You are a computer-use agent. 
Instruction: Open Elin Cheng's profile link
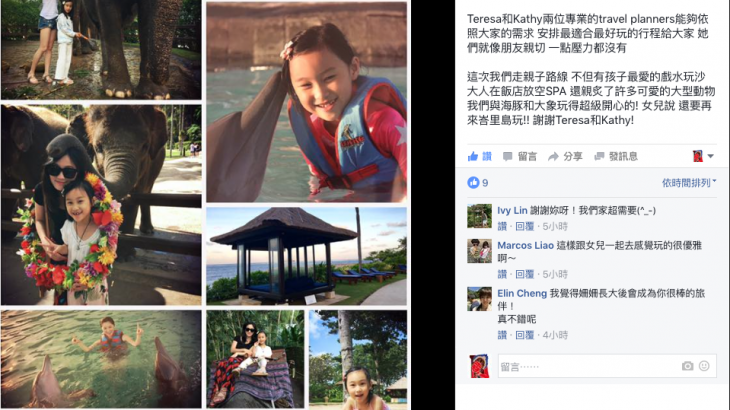click(x=522, y=293)
